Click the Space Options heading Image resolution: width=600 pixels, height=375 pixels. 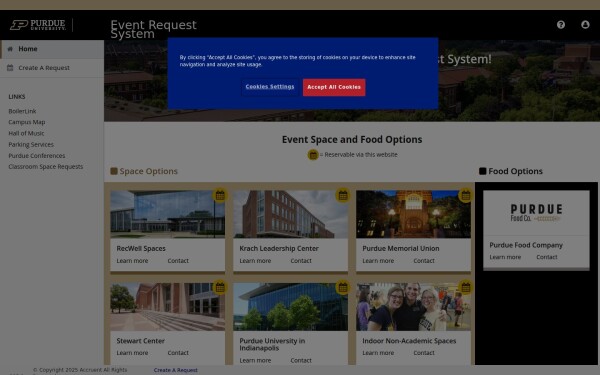(148, 171)
